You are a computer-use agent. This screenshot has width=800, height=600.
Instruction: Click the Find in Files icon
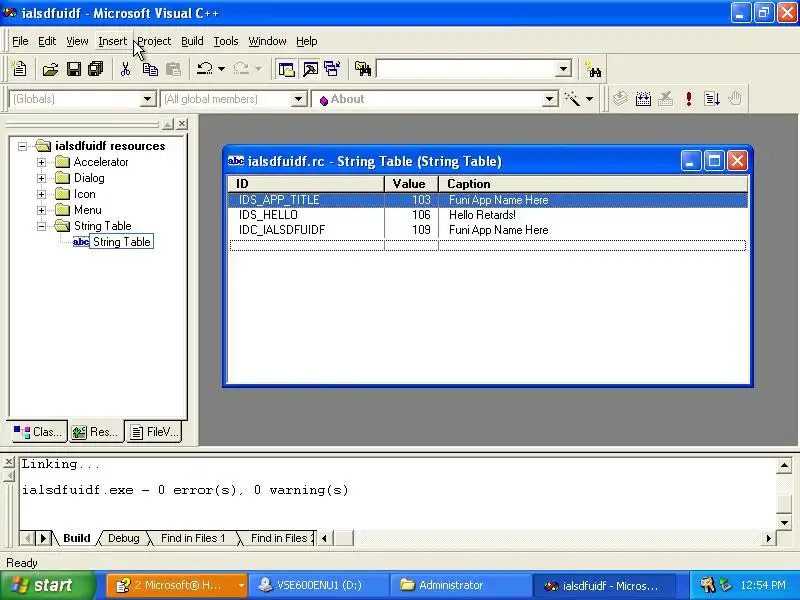pos(363,69)
